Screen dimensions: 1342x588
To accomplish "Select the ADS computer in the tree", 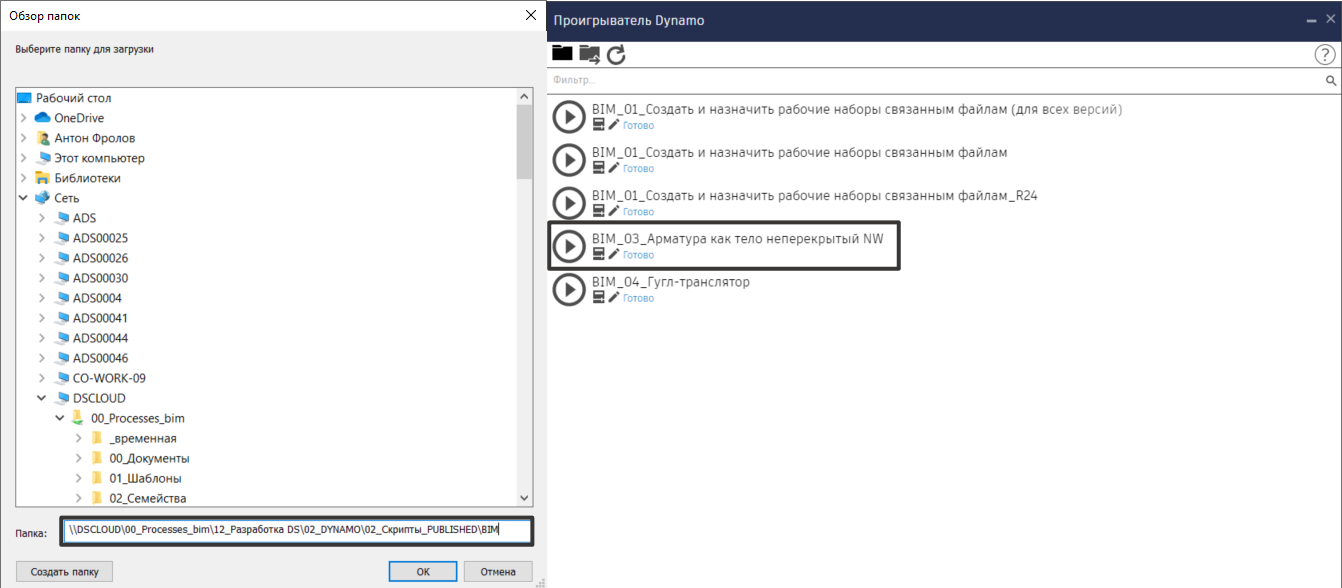I will click(x=84, y=218).
